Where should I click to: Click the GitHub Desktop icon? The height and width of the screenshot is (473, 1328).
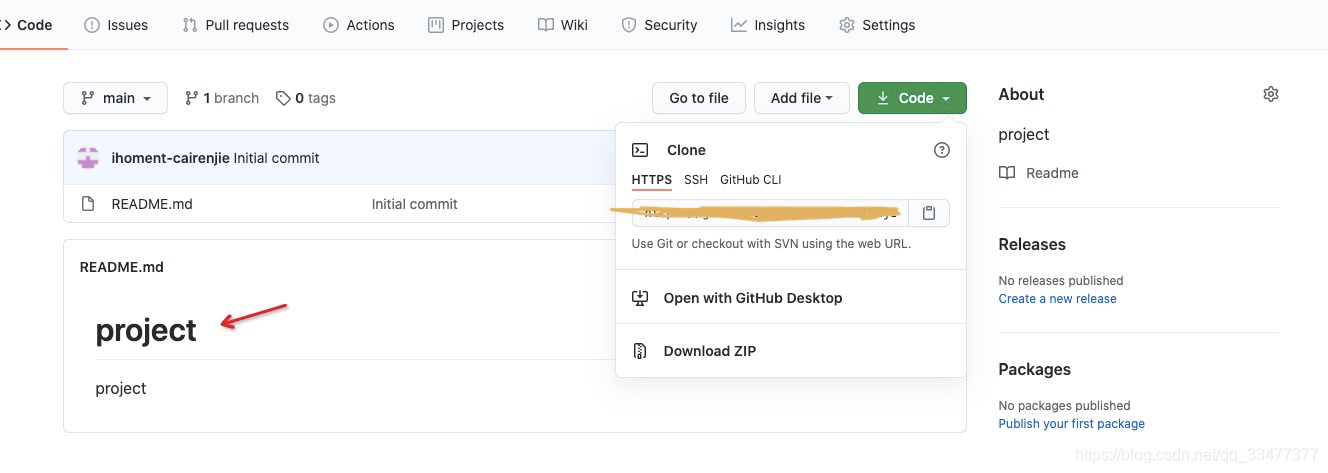pyautogui.click(x=641, y=298)
